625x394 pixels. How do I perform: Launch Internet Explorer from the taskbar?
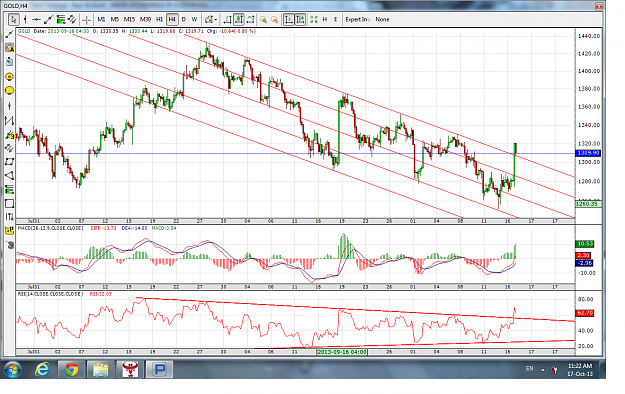coord(42,370)
